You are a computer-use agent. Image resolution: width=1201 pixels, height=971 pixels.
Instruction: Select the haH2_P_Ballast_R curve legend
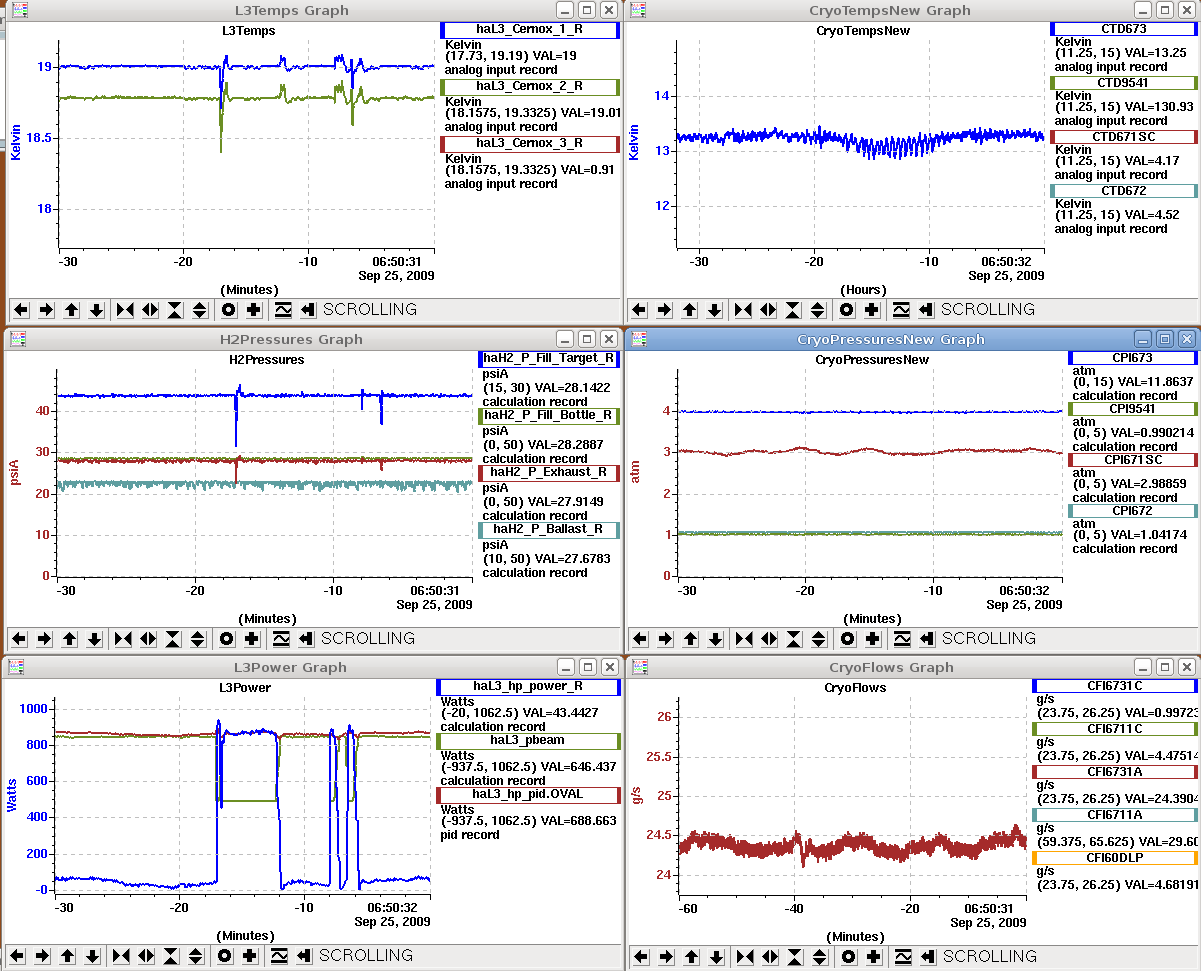pyautogui.click(x=549, y=529)
